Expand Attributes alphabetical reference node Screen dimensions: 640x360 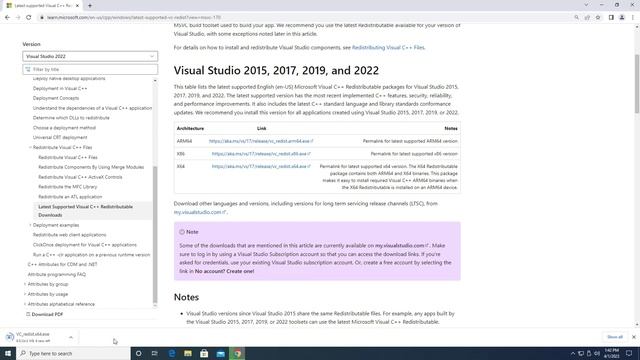pos(25,304)
